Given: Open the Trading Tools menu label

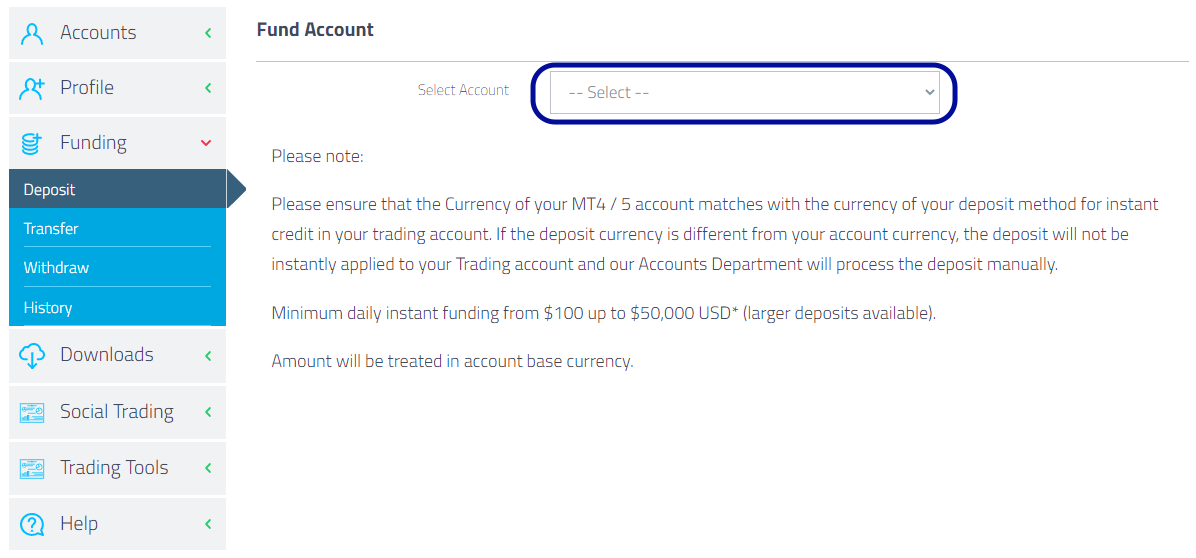Looking at the screenshot, I should [114, 467].
